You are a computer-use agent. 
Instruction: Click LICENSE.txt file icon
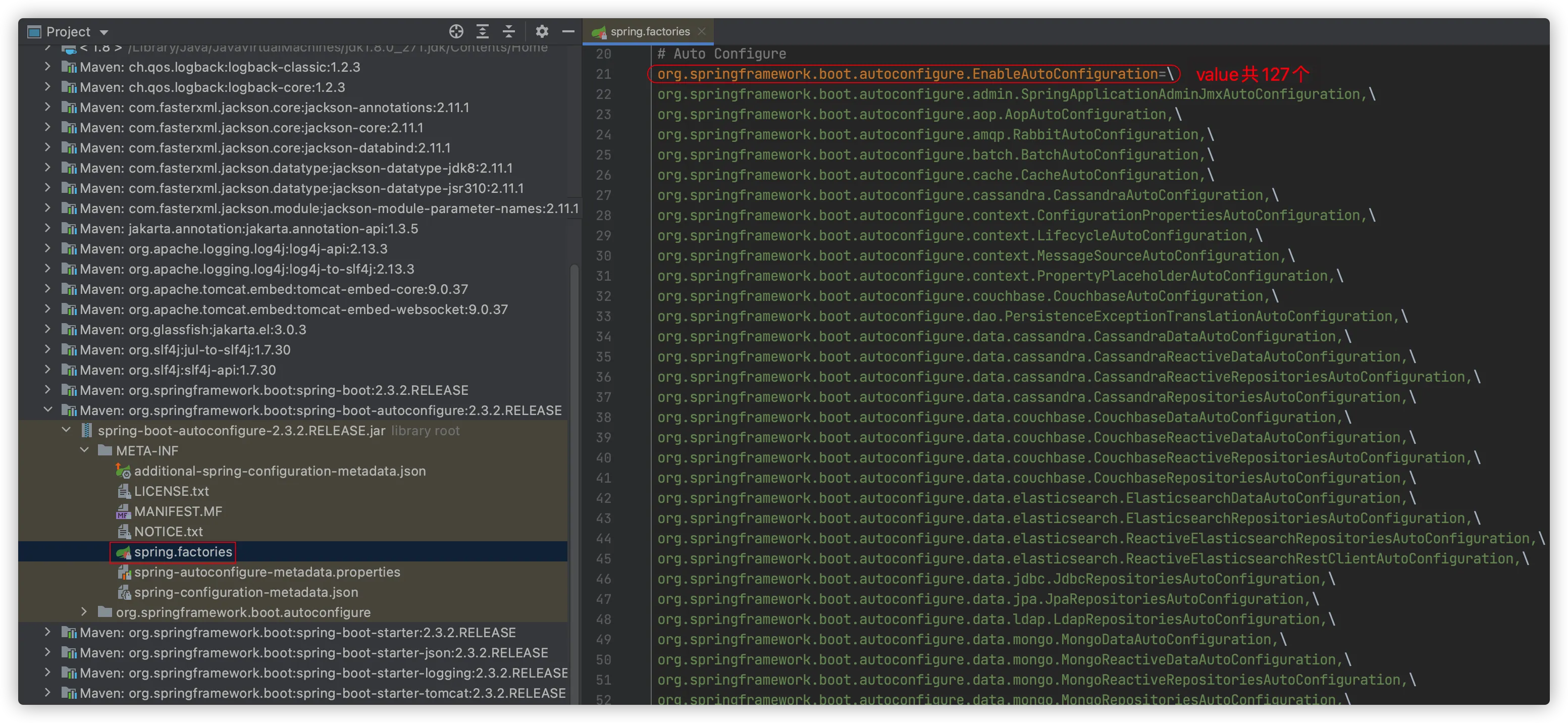coord(124,491)
